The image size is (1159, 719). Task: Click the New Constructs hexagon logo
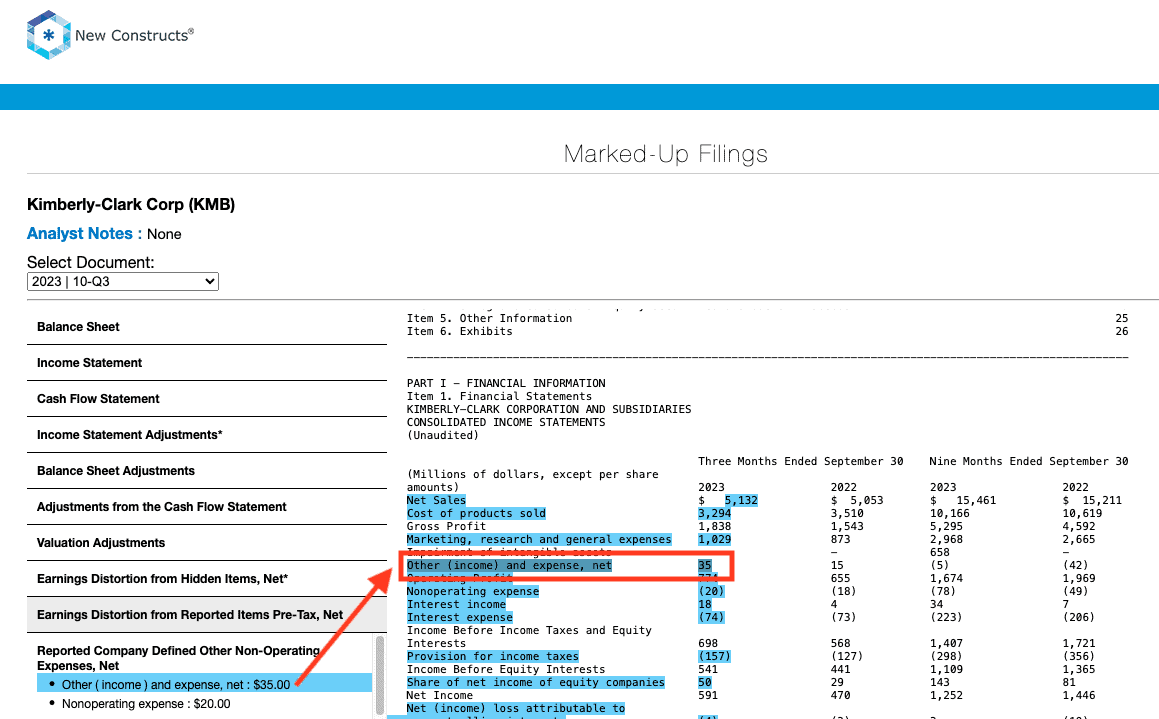[x=48, y=35]
